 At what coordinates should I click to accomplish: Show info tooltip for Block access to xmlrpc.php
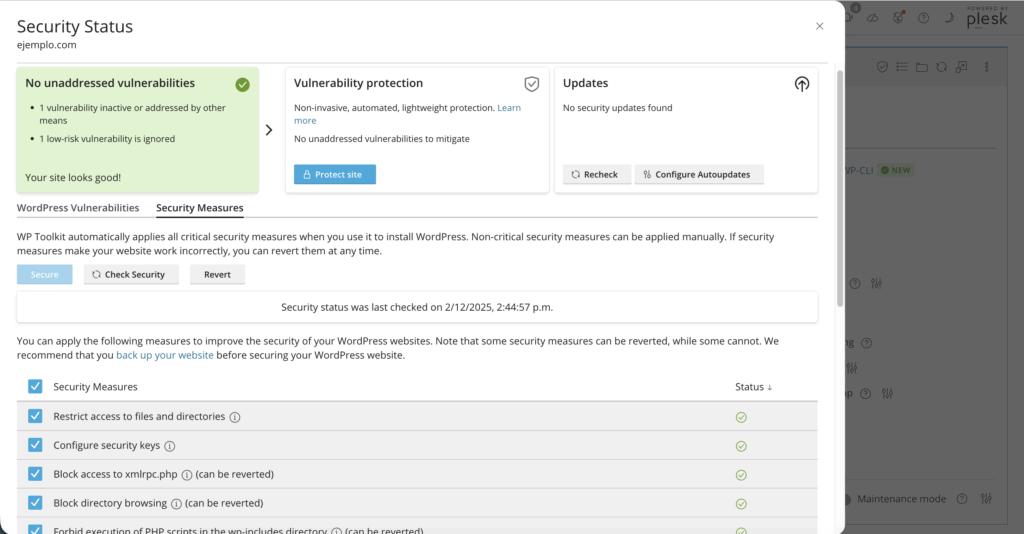187,475
